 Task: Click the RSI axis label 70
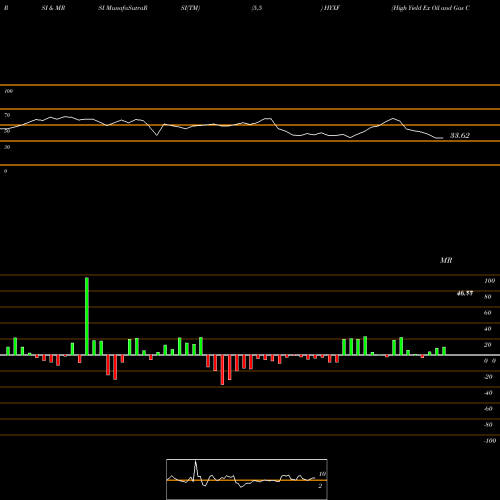tap(7, 115)
